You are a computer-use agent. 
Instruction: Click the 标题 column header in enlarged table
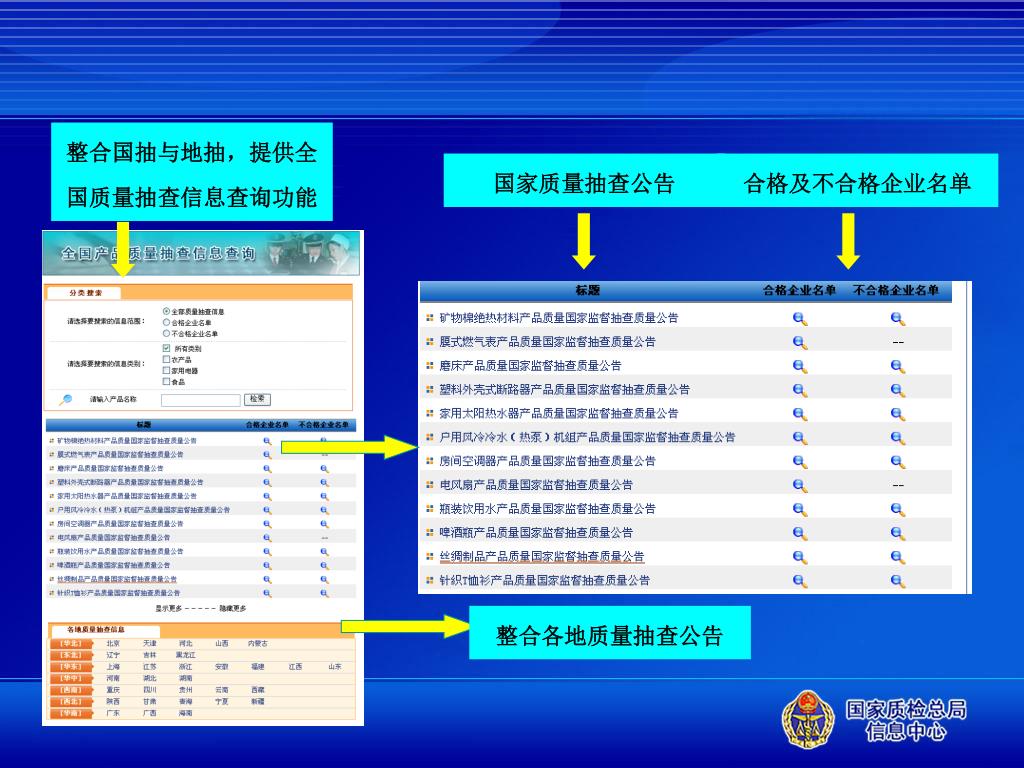point(587,291)
